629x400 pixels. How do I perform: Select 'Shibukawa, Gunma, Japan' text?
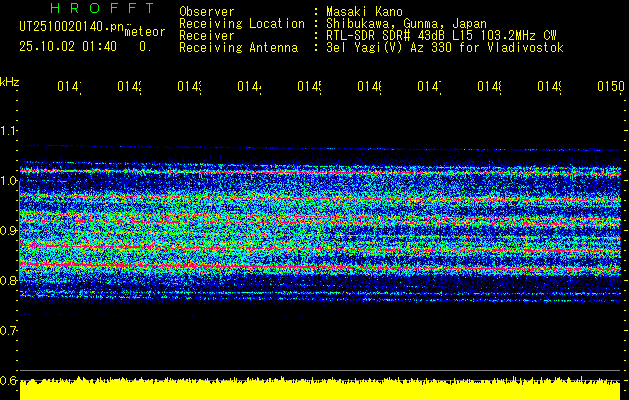point(406,24)
